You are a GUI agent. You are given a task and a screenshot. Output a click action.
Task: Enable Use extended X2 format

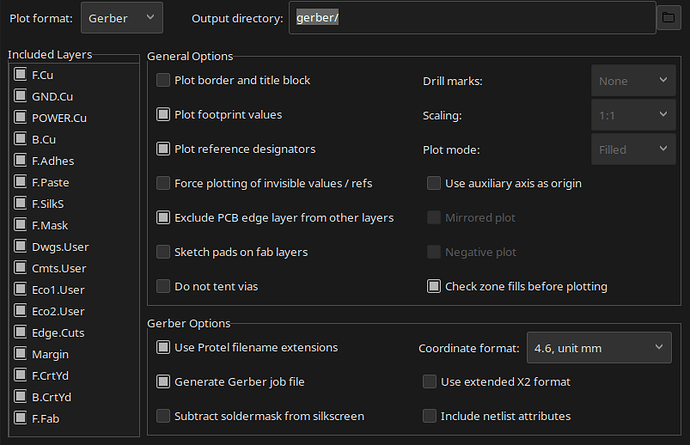click(429, 382)
